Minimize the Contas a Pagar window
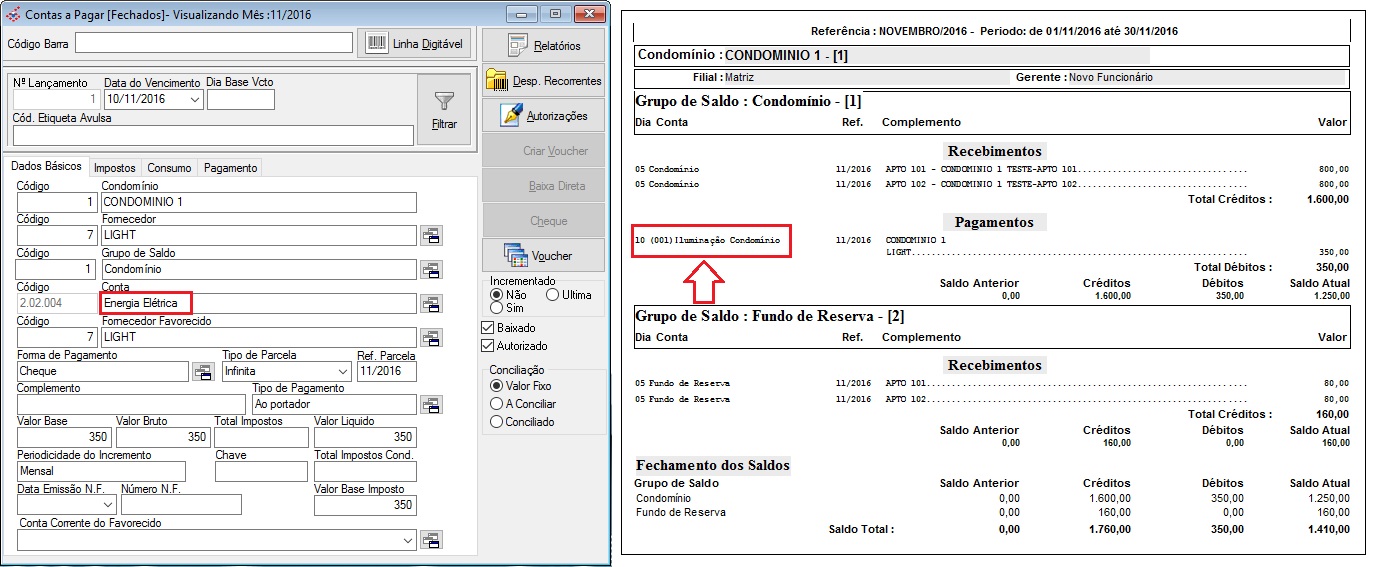This screenshot has width=1373, height=567. [x=522, y=13]
